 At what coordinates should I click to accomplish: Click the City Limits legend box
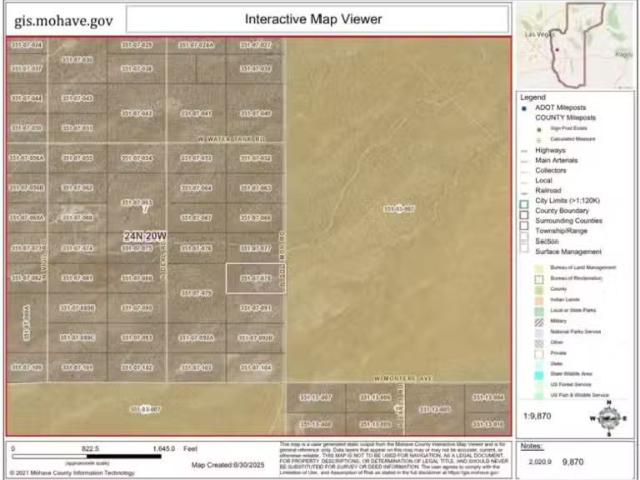tap(524, 203)
